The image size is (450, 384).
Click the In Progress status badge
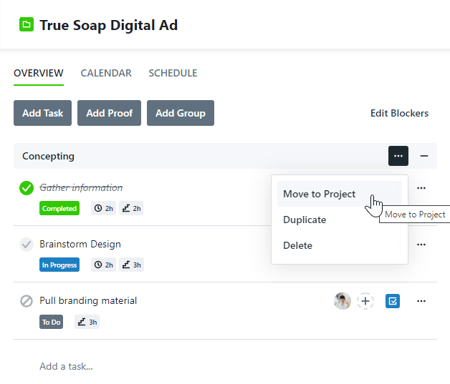point(59,265)
